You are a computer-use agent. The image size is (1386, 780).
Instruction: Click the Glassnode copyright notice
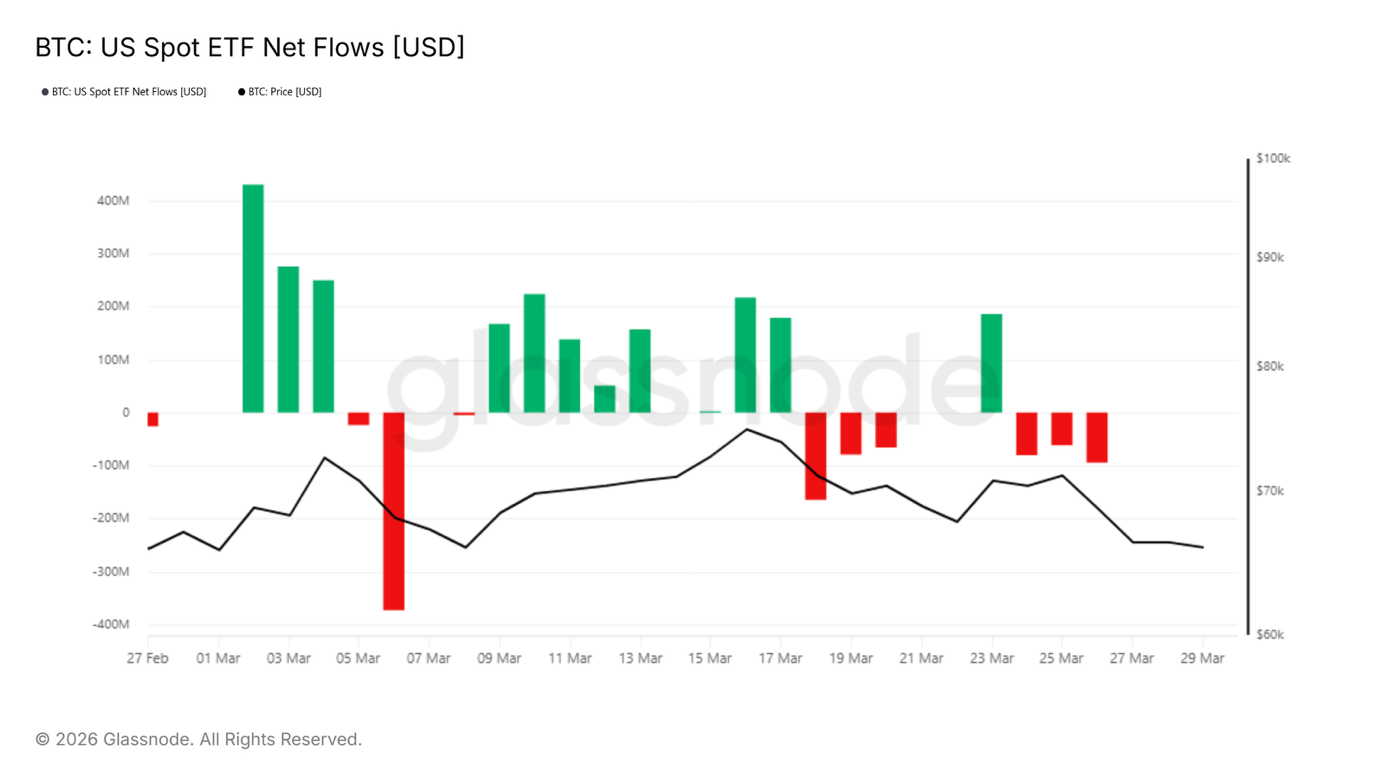coord(198,739)
